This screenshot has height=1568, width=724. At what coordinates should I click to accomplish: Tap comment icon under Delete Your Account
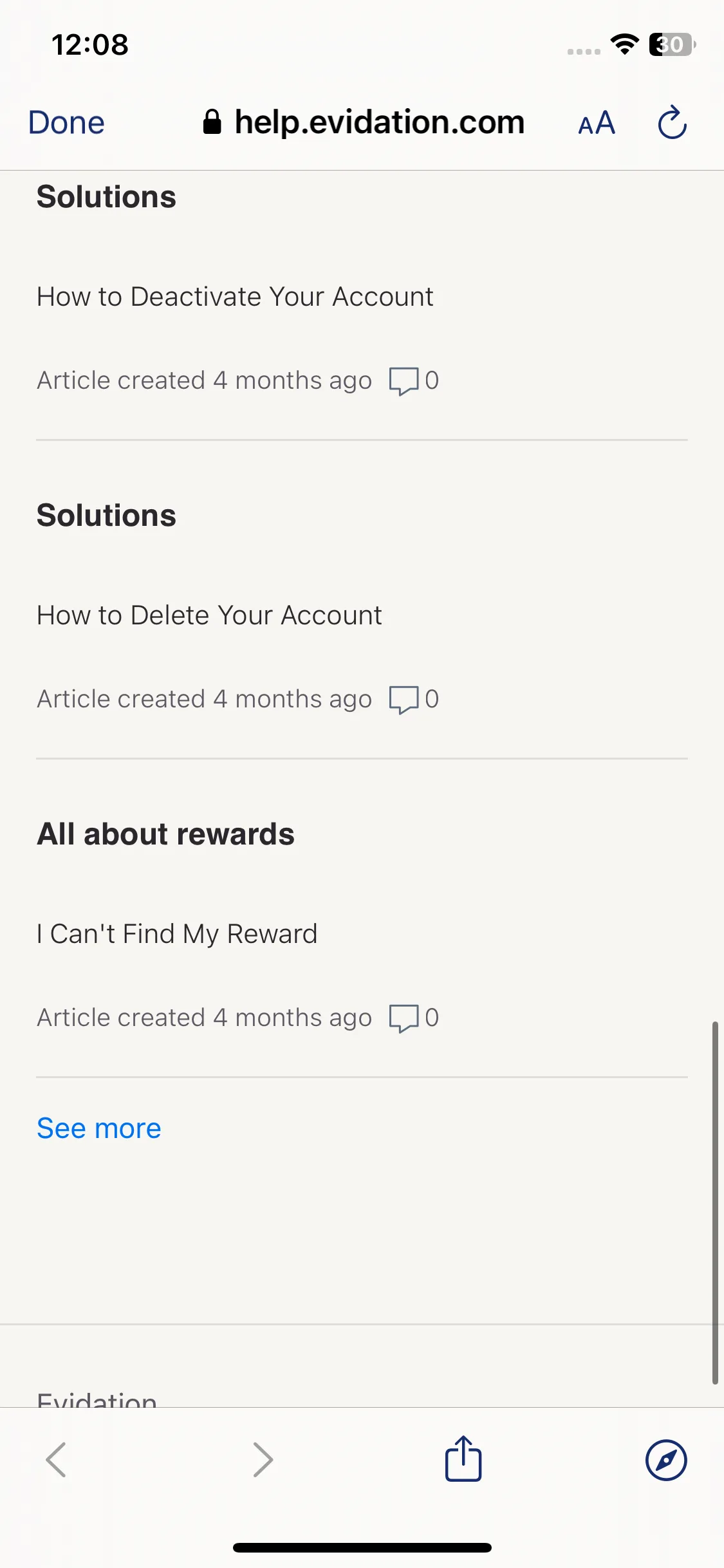pyautogui.click(x=404, y=700)
